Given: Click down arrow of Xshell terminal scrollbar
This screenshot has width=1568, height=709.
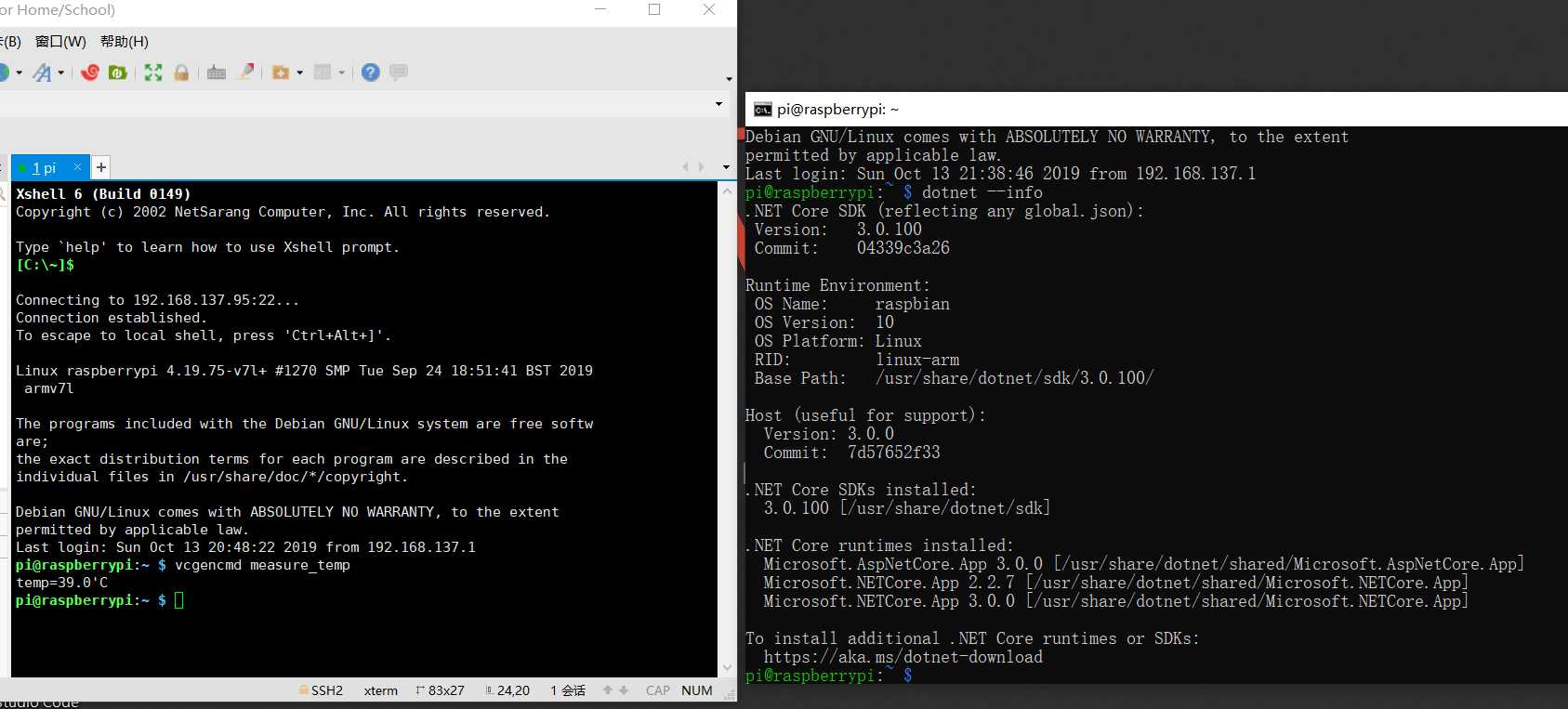Looking at the screenshot, I should click(727, 668).
